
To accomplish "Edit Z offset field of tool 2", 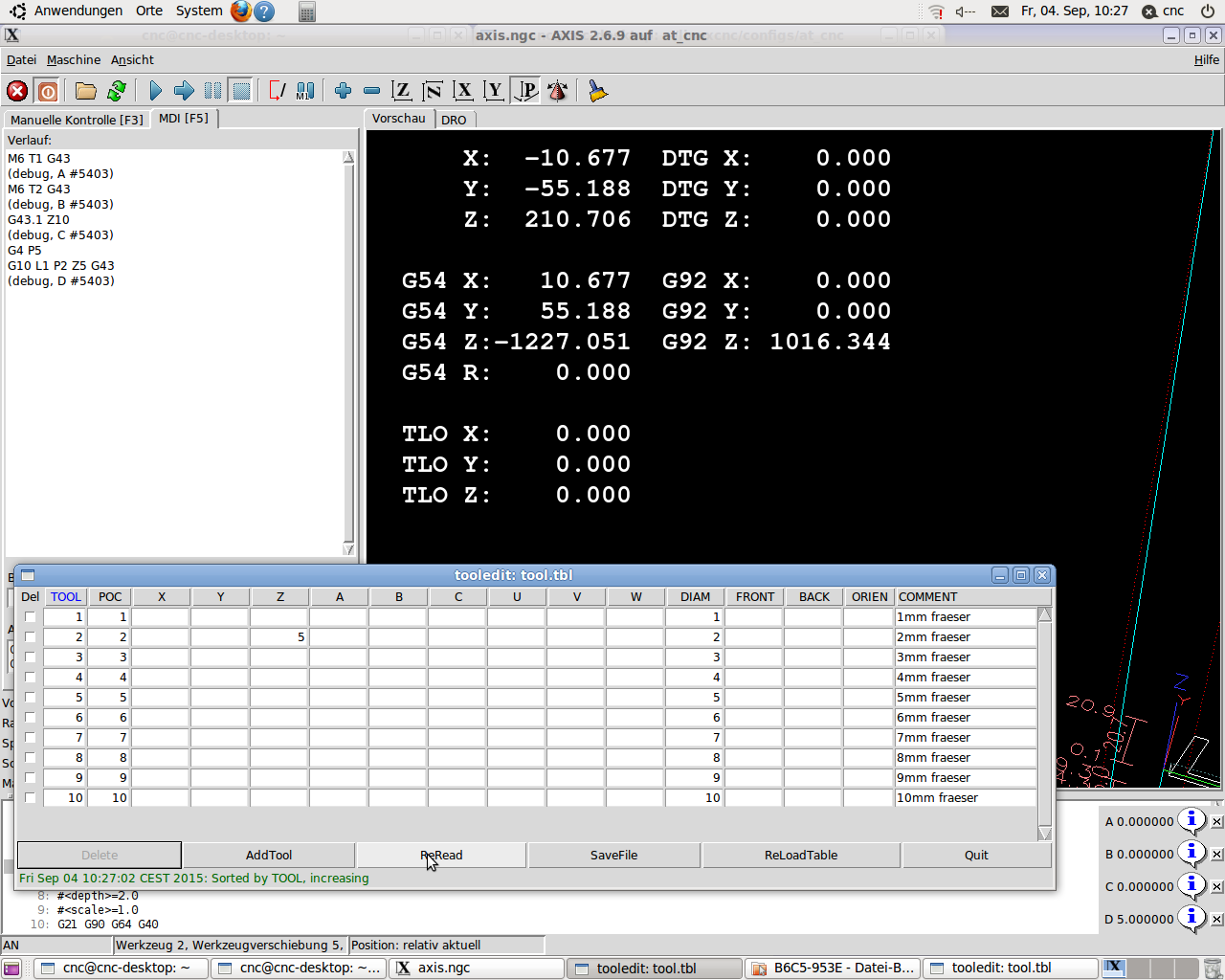I will tap(278, 637).
